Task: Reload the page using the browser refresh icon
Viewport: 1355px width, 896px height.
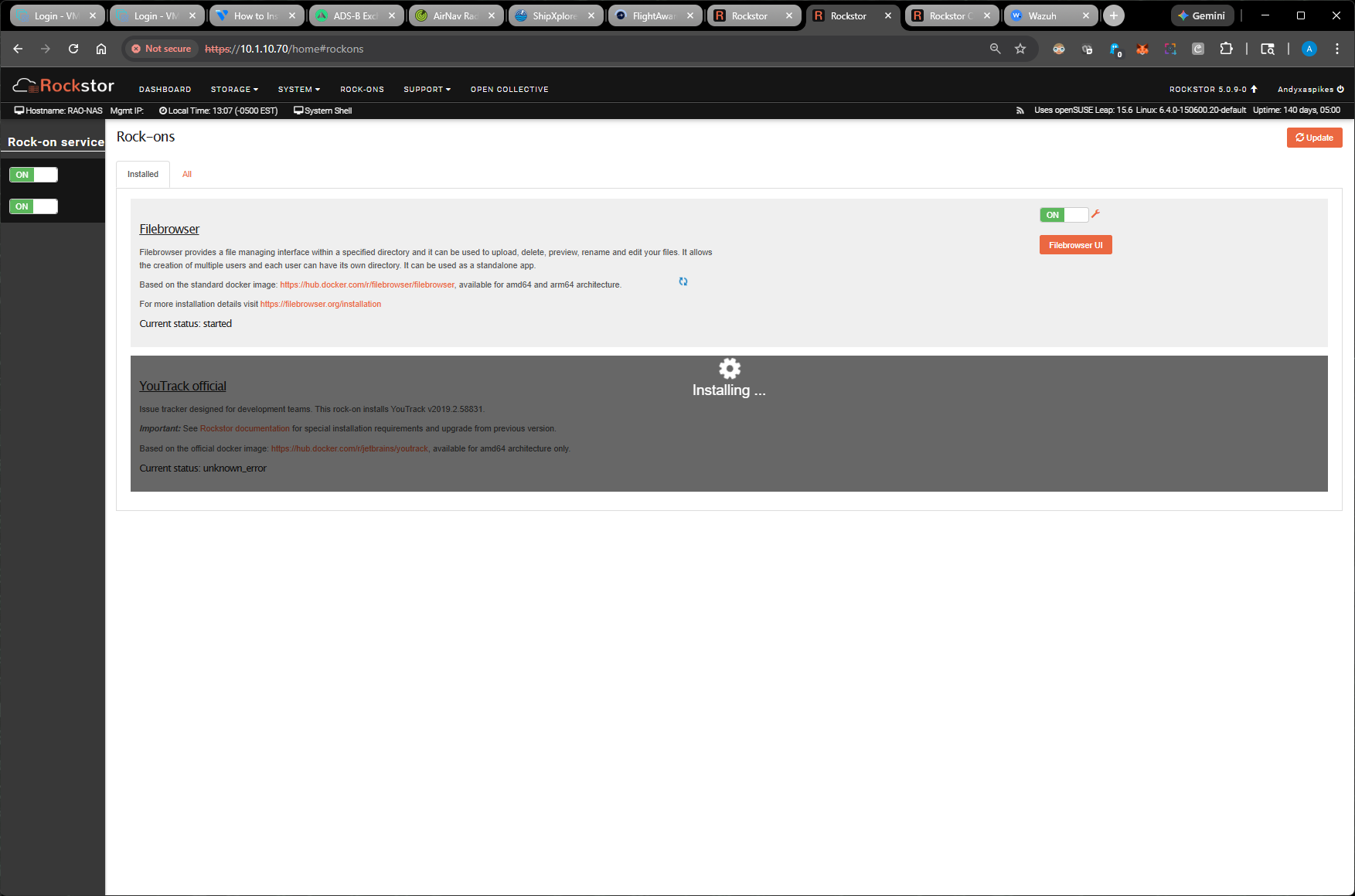Action: [x=73, y=49]
